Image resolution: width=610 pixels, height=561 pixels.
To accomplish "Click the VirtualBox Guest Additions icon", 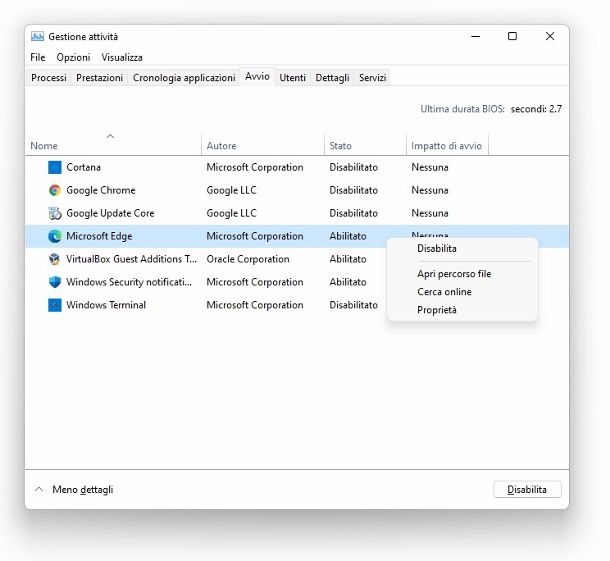I will (x=54, y=259).
